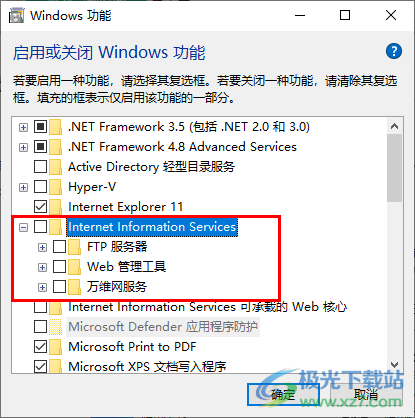Select Microsoft XPS 文档写入程序 in the list
This screenshot has height=418, width=415.
[147, 367]
